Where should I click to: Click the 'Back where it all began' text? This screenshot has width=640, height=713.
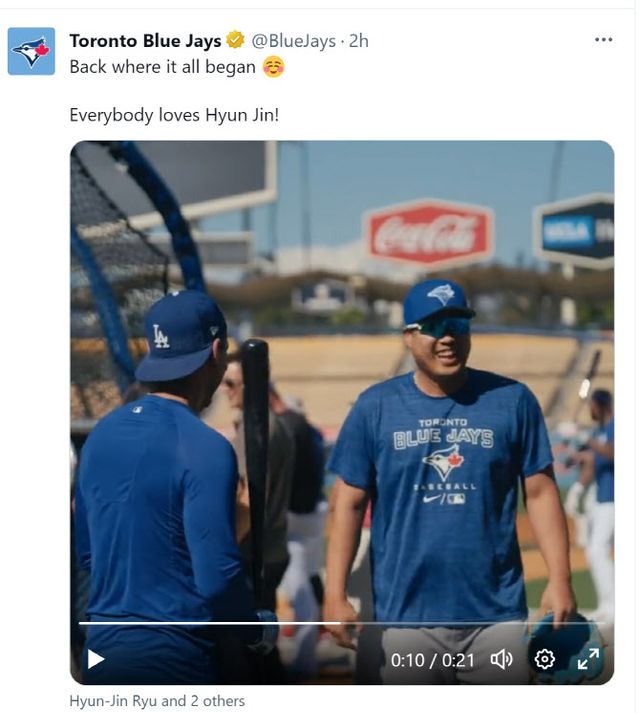pyautogui.click(x=162, y=67)
